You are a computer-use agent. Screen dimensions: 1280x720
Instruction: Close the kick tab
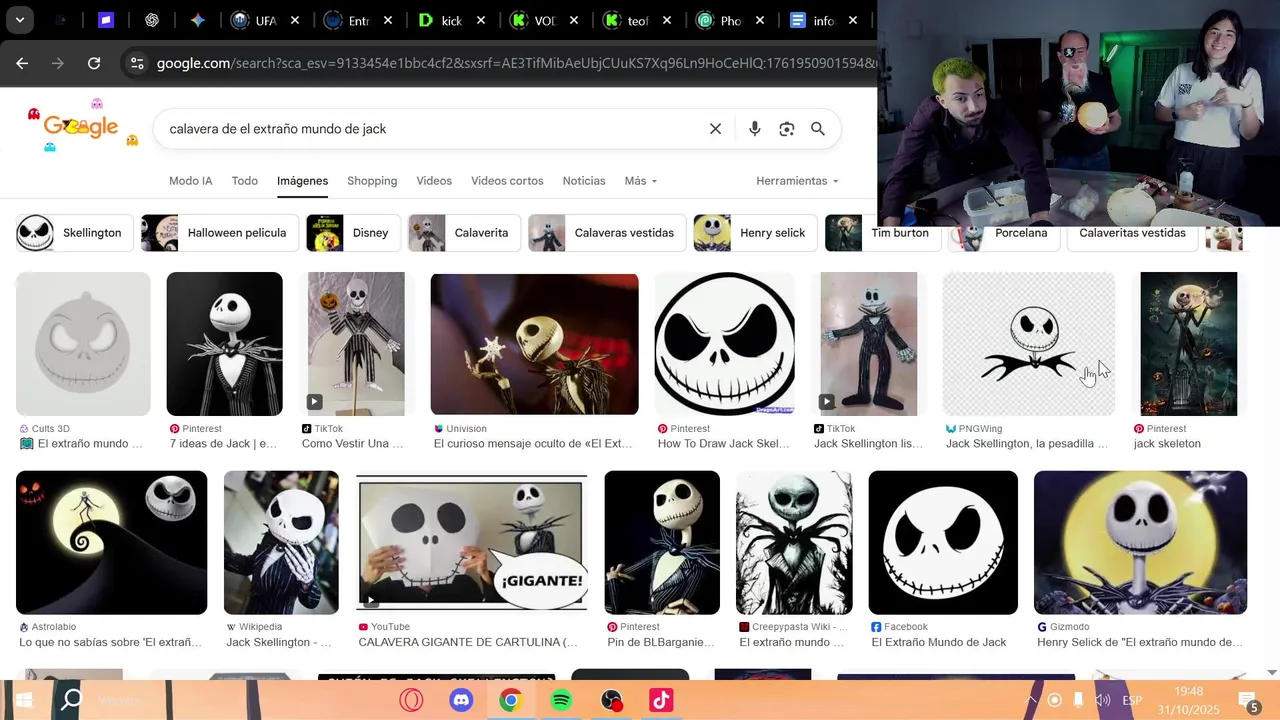coord(481,20)
